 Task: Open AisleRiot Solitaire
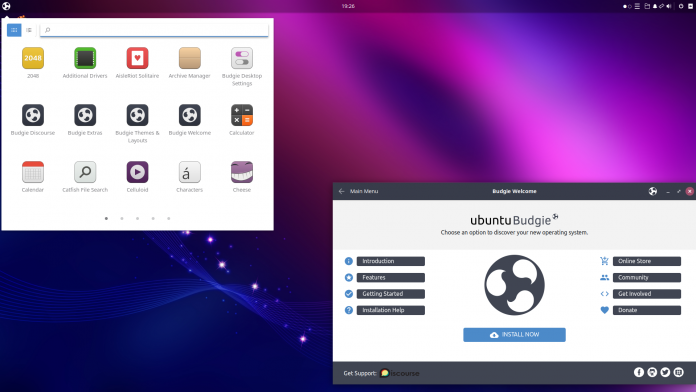click(x=137, y=58)
